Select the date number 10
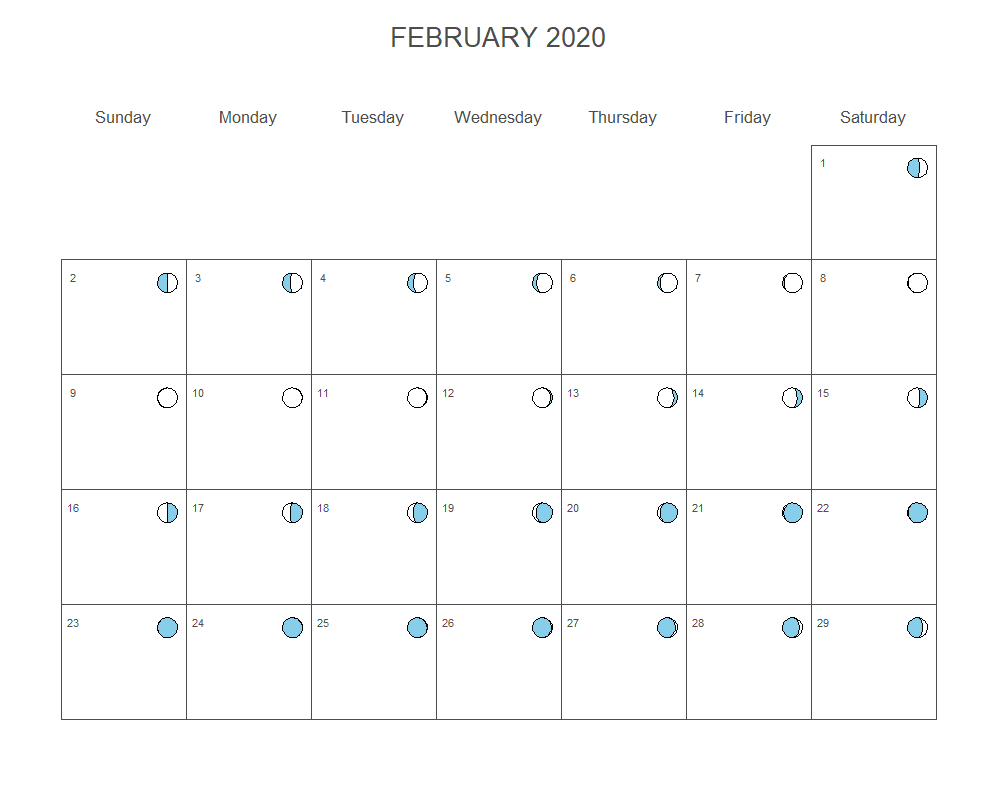The height and width of the screenshot is (787, 987). pyautogui.click(x=198, y=393)
